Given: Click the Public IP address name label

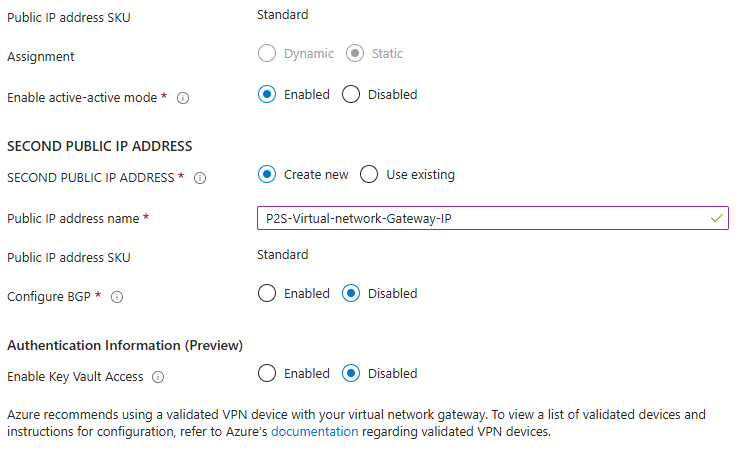Looking at the screenshot, I should [74, 218].
